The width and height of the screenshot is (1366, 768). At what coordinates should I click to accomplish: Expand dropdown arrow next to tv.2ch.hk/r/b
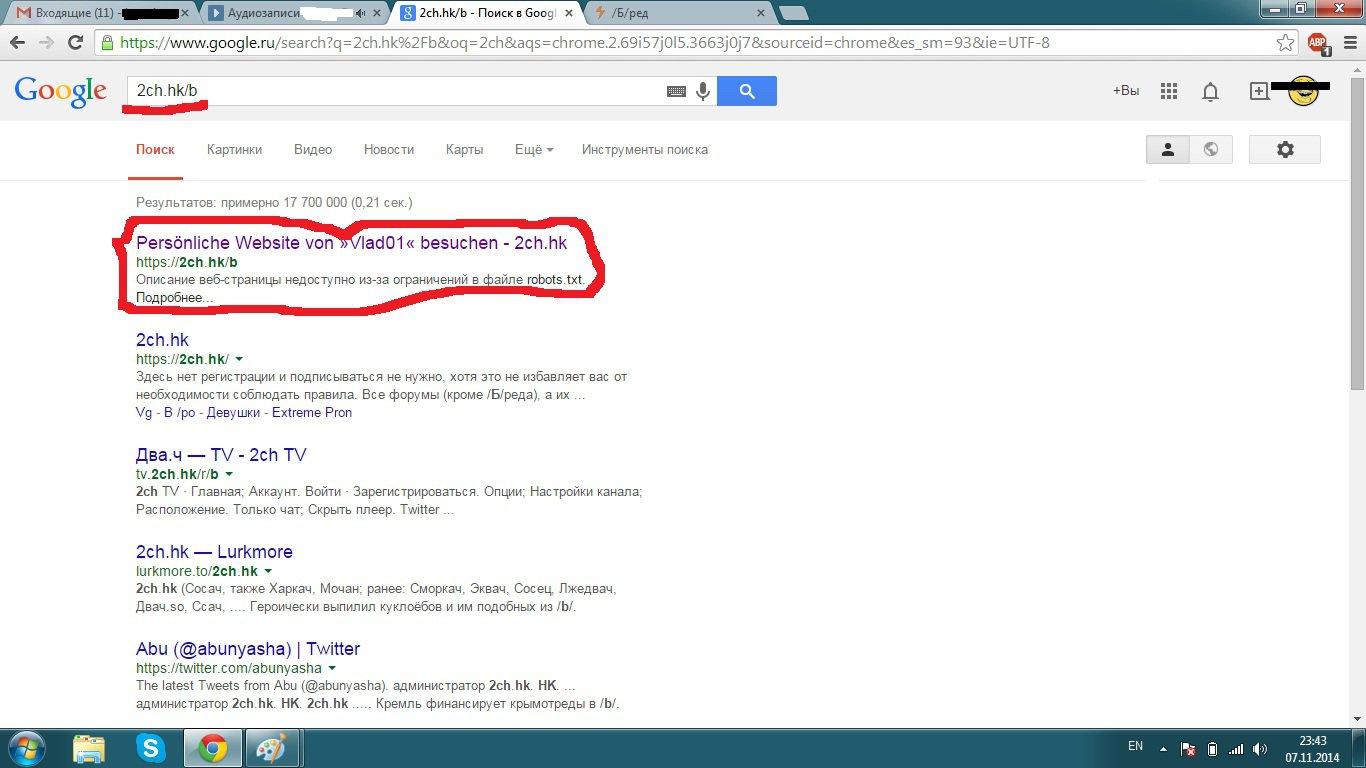click(x=229, y=474)
